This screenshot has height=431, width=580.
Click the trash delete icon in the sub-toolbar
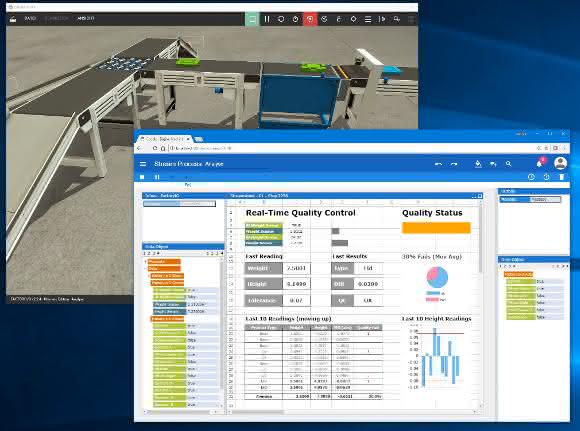pyautogui.click(x=562, y=177)
